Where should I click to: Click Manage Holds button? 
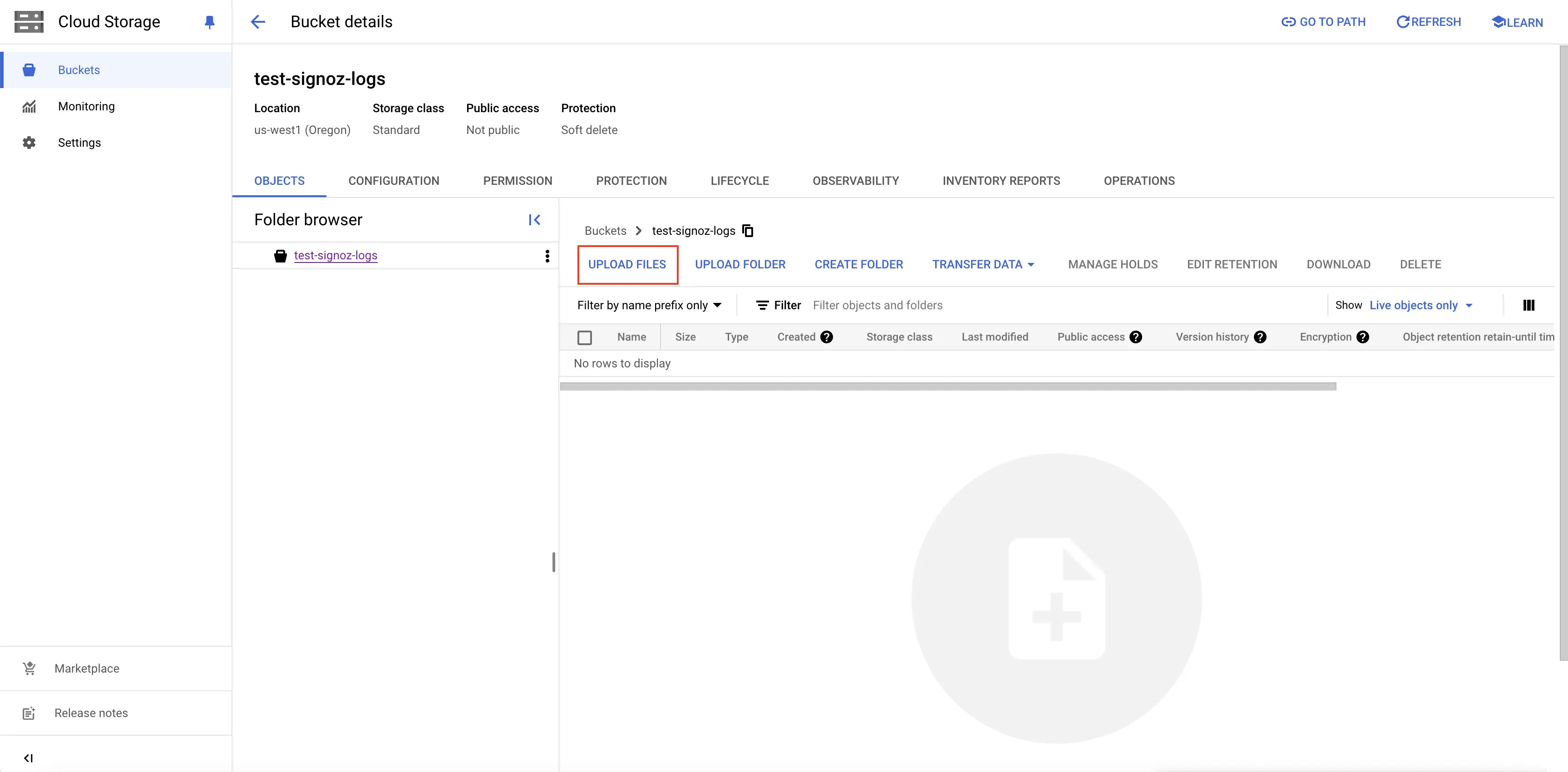1113,264
